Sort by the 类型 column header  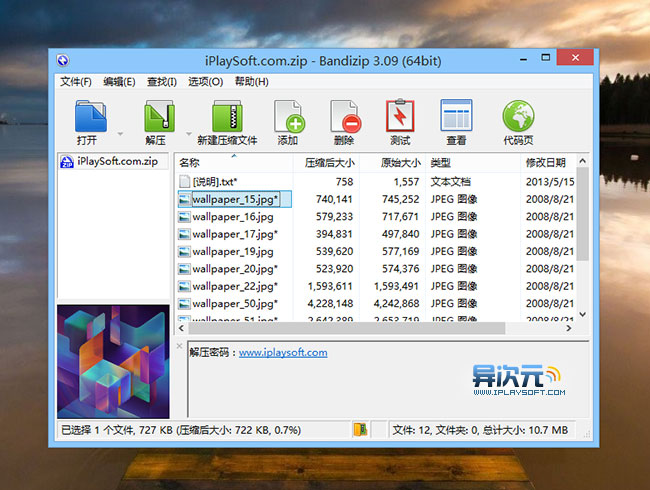click(473, 163)
